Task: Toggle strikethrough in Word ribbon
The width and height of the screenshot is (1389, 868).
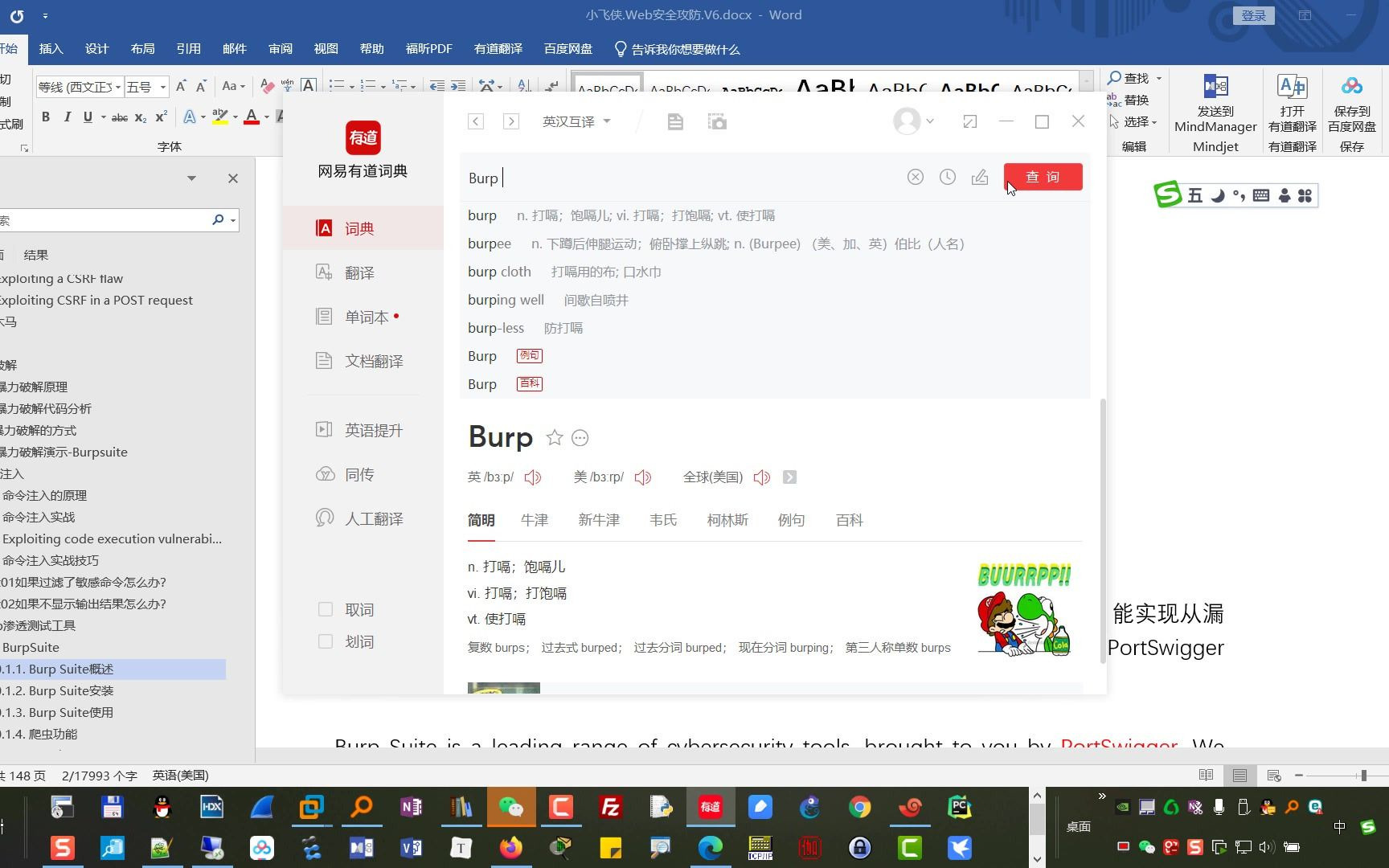Action: click(120, 117)
